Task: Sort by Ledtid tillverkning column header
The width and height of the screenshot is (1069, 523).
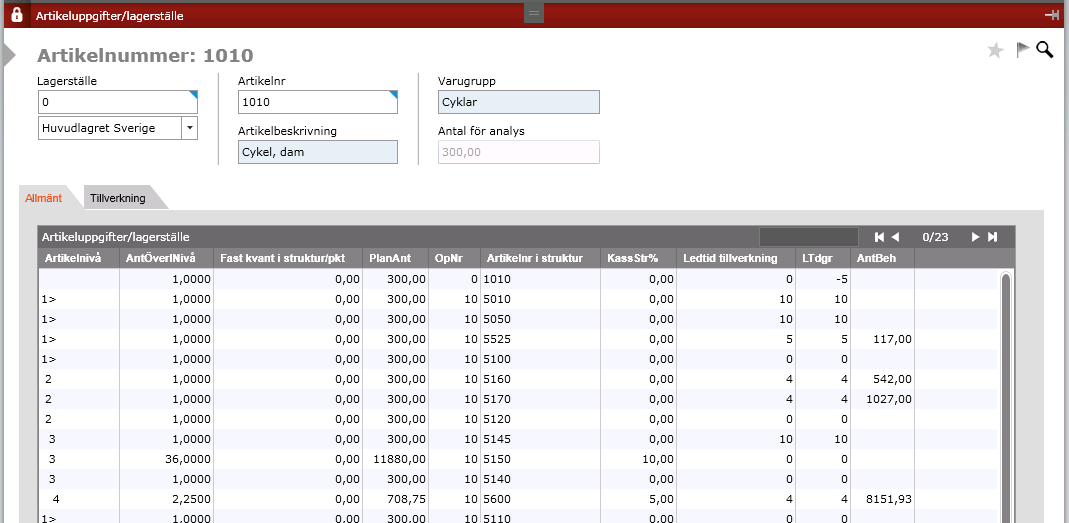Action: [x=736, y=258]
